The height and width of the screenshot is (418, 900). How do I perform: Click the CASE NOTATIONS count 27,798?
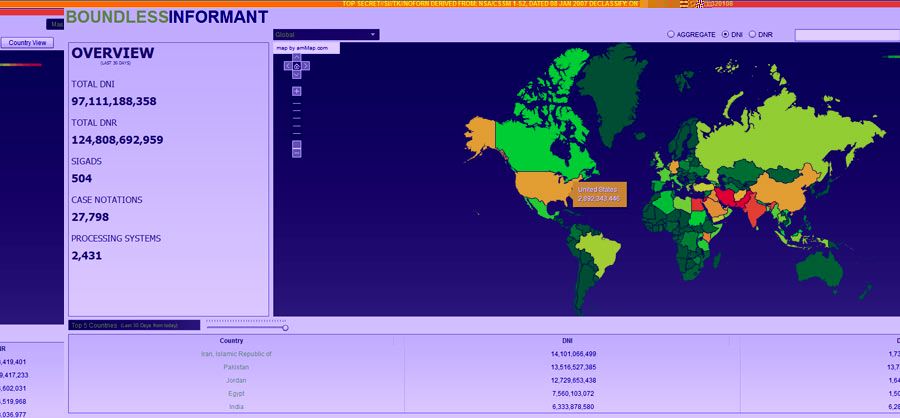click(x=90, y=217)
